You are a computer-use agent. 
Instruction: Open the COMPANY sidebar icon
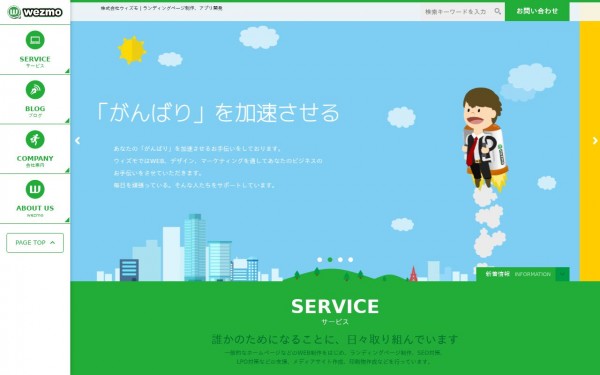click(x=35, y=139)
